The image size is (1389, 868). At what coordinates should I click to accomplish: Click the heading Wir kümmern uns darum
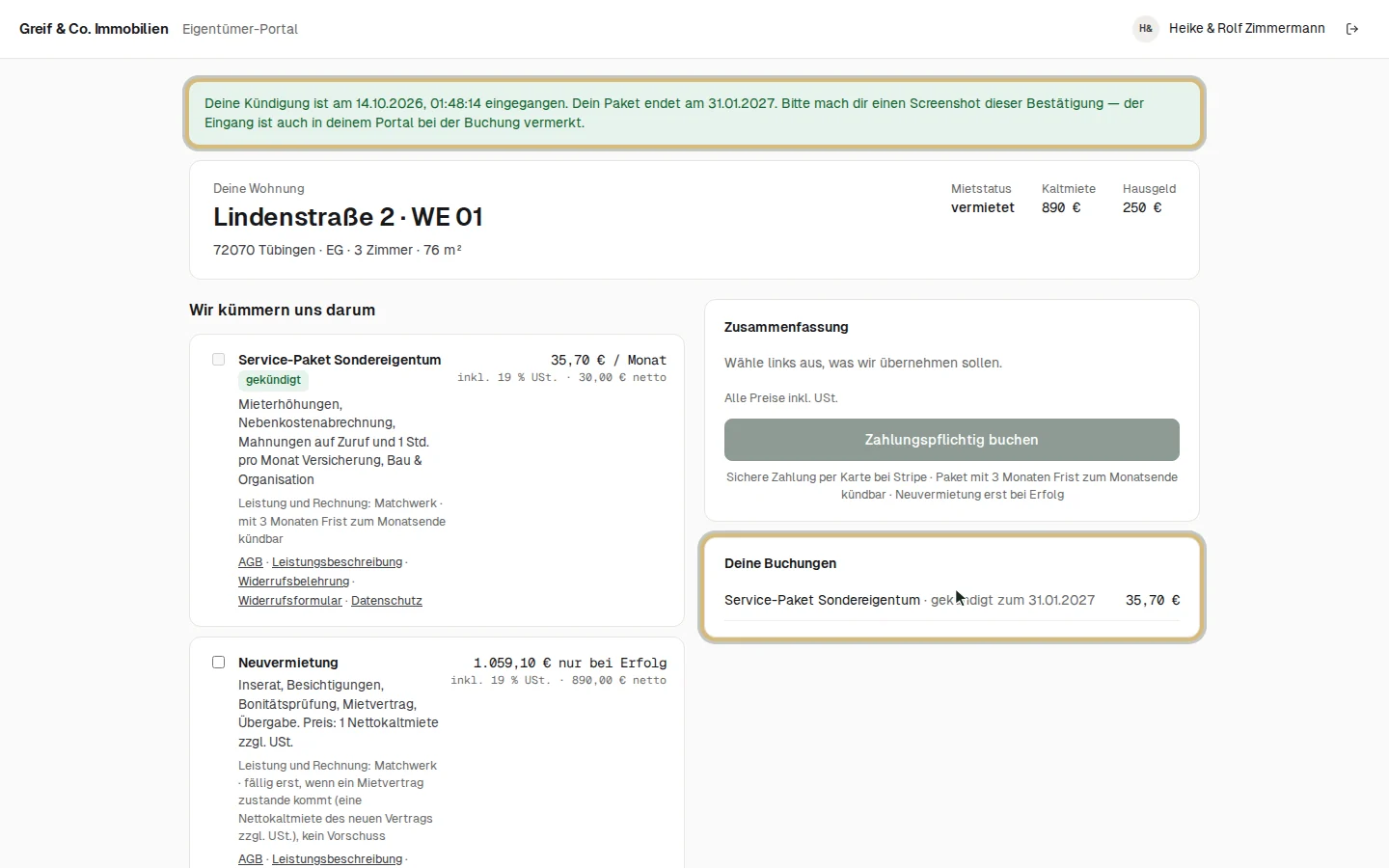click(283, 311)
